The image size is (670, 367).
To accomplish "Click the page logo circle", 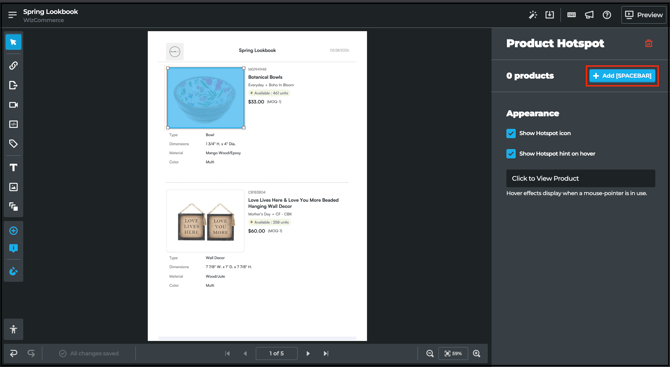I will [x=175, y=52].
